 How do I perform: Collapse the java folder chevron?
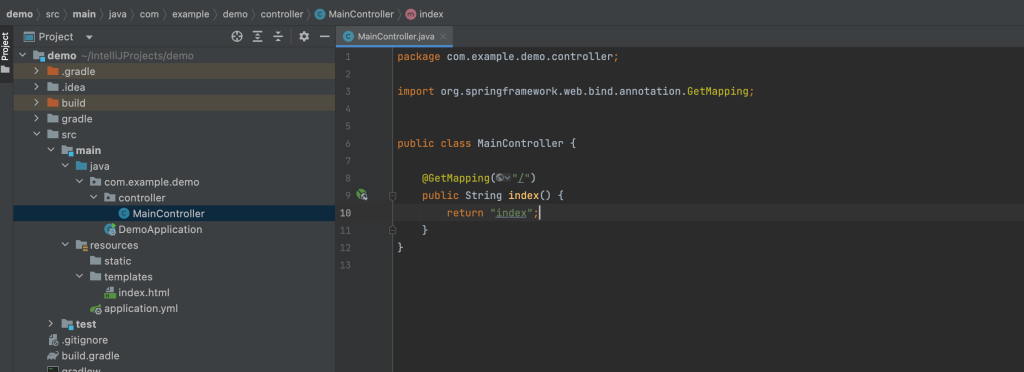point(65,166)
